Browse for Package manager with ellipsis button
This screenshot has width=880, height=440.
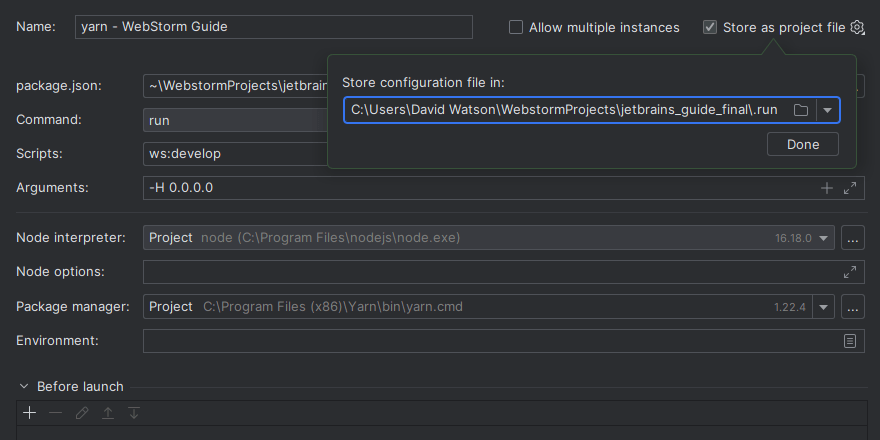coord(852,307)
